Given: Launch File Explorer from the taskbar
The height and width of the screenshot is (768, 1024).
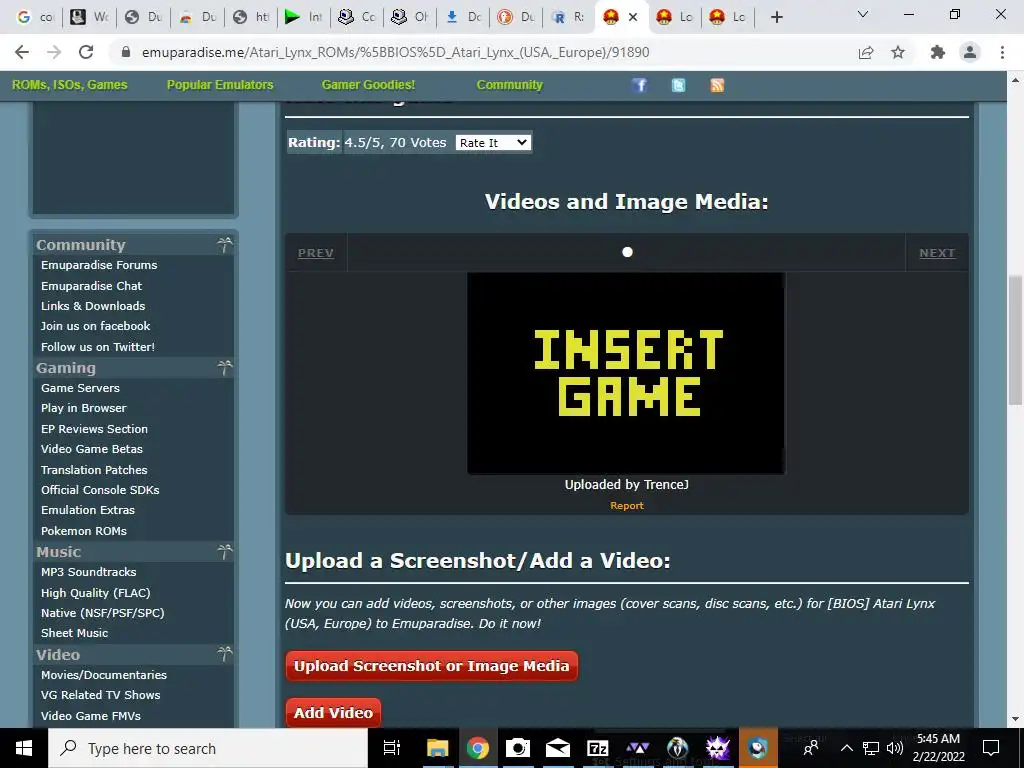Looking at the screenshot, I should coord(438,748).
